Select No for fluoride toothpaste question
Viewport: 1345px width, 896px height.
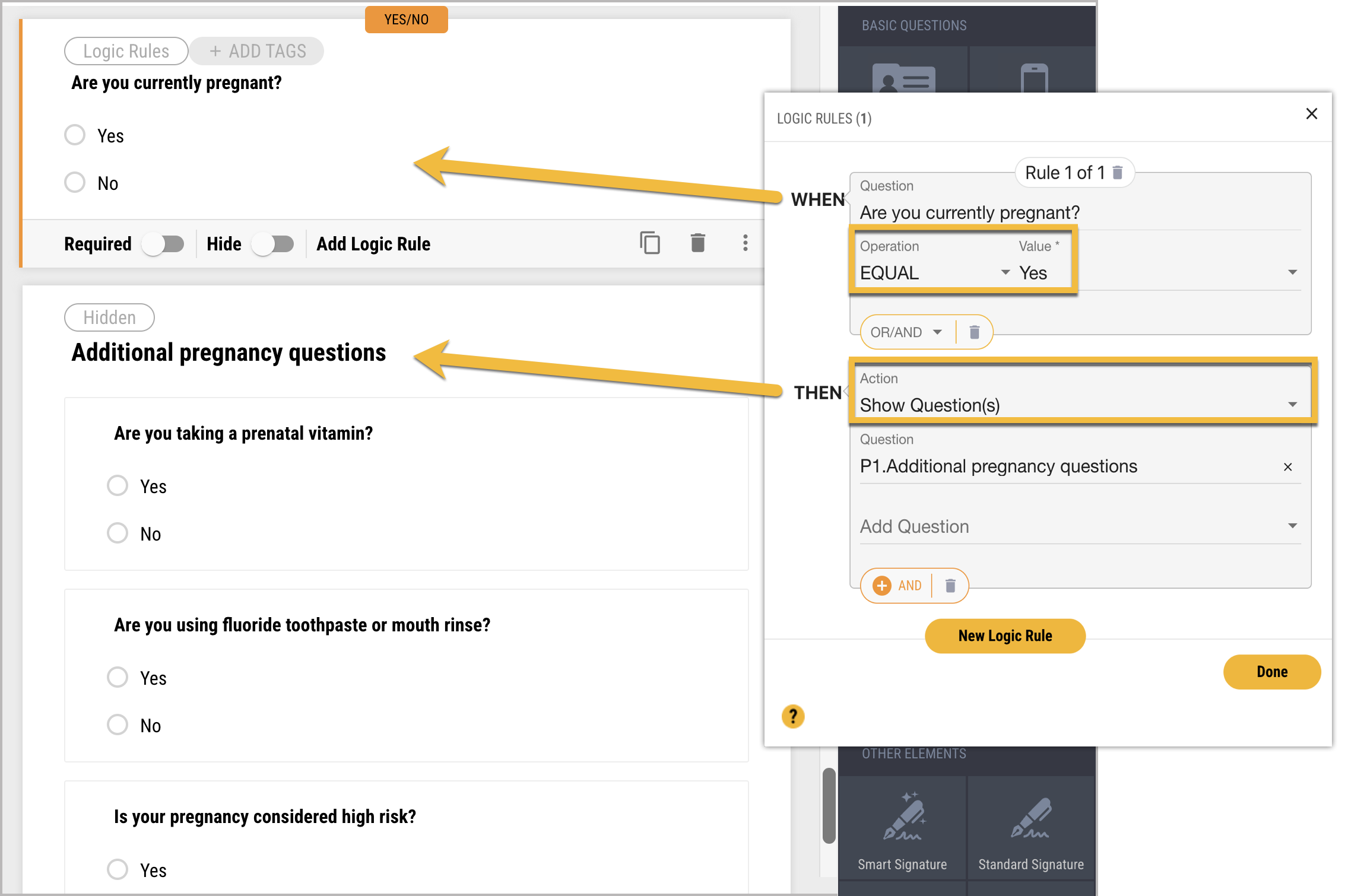pos(118,725)
